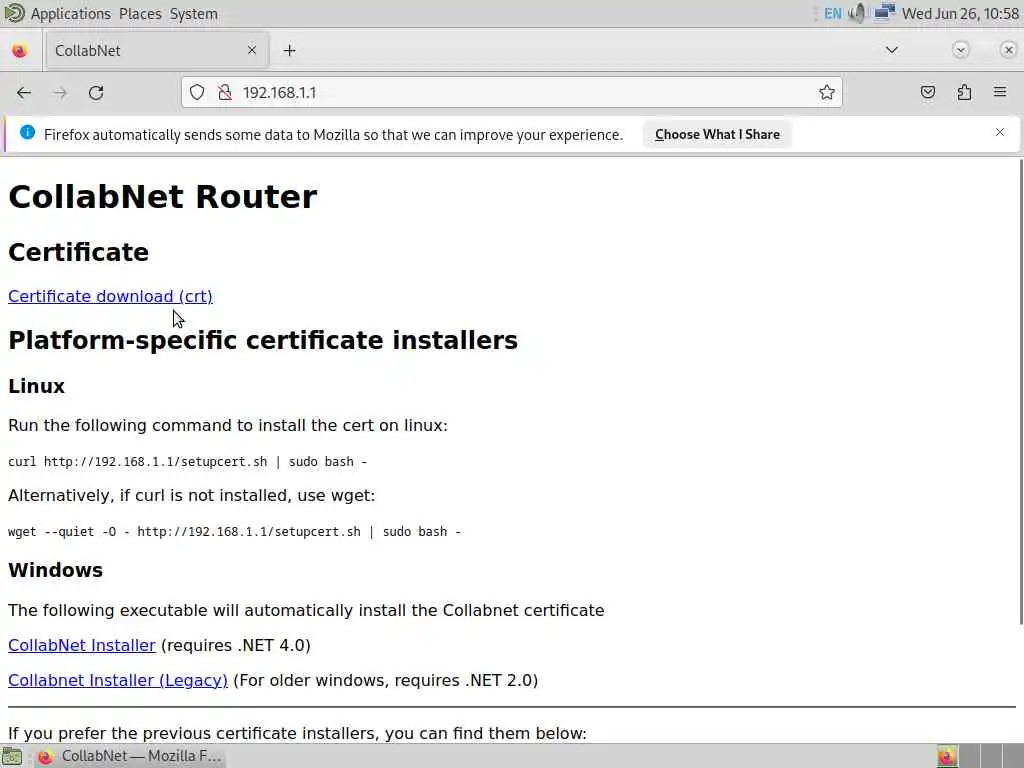Open Collabnet Installer (Legacy) link
Image resolution: width=1024 pixels, height=768 pixels.
pyautogui.click(x=118, y=680)
